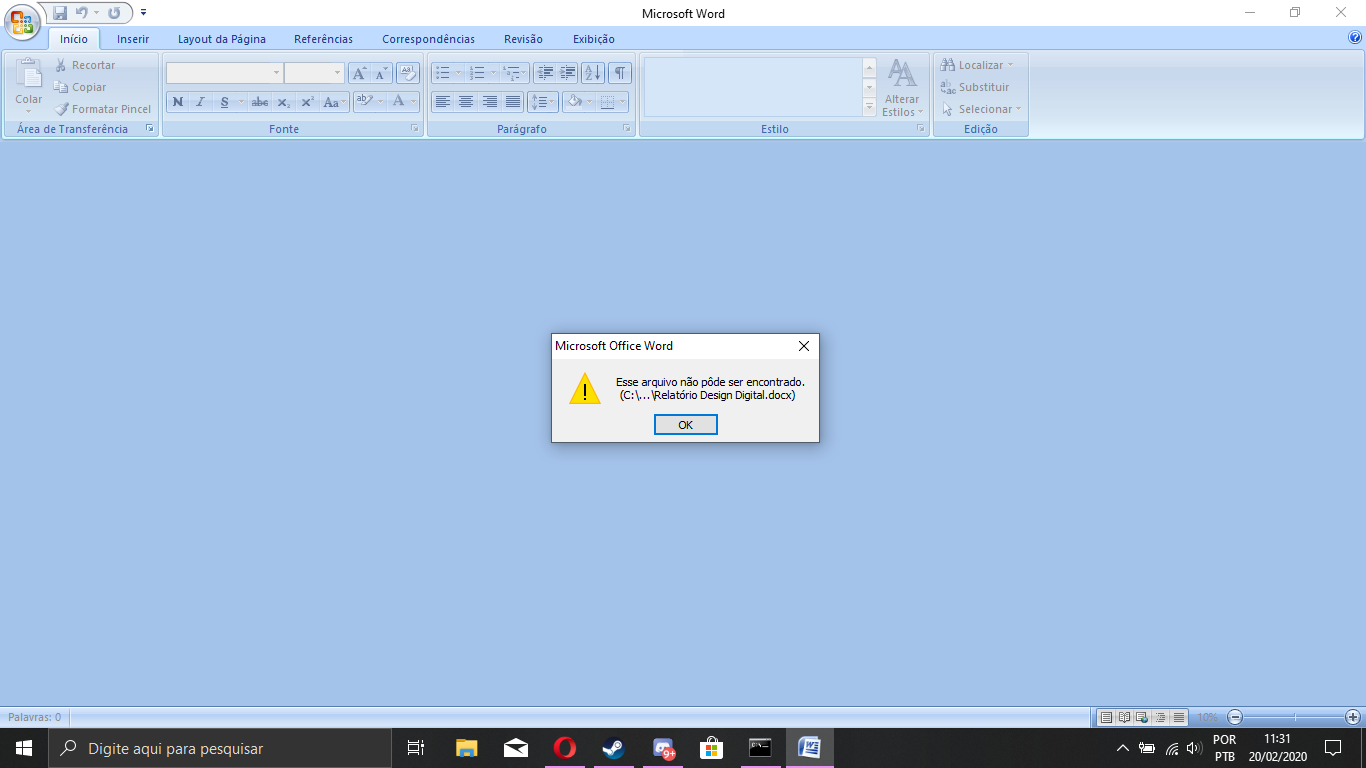Click the Recortar scissors button
The height and width of the screenshot is (768, 1366).
pos(85,65)
